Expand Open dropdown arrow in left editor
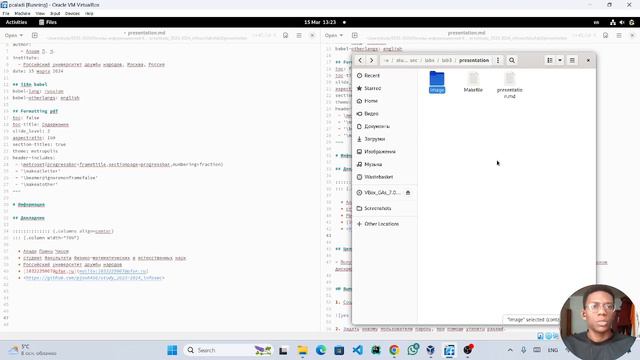Viewport: 640px width, 360px height. pos(21,36)
